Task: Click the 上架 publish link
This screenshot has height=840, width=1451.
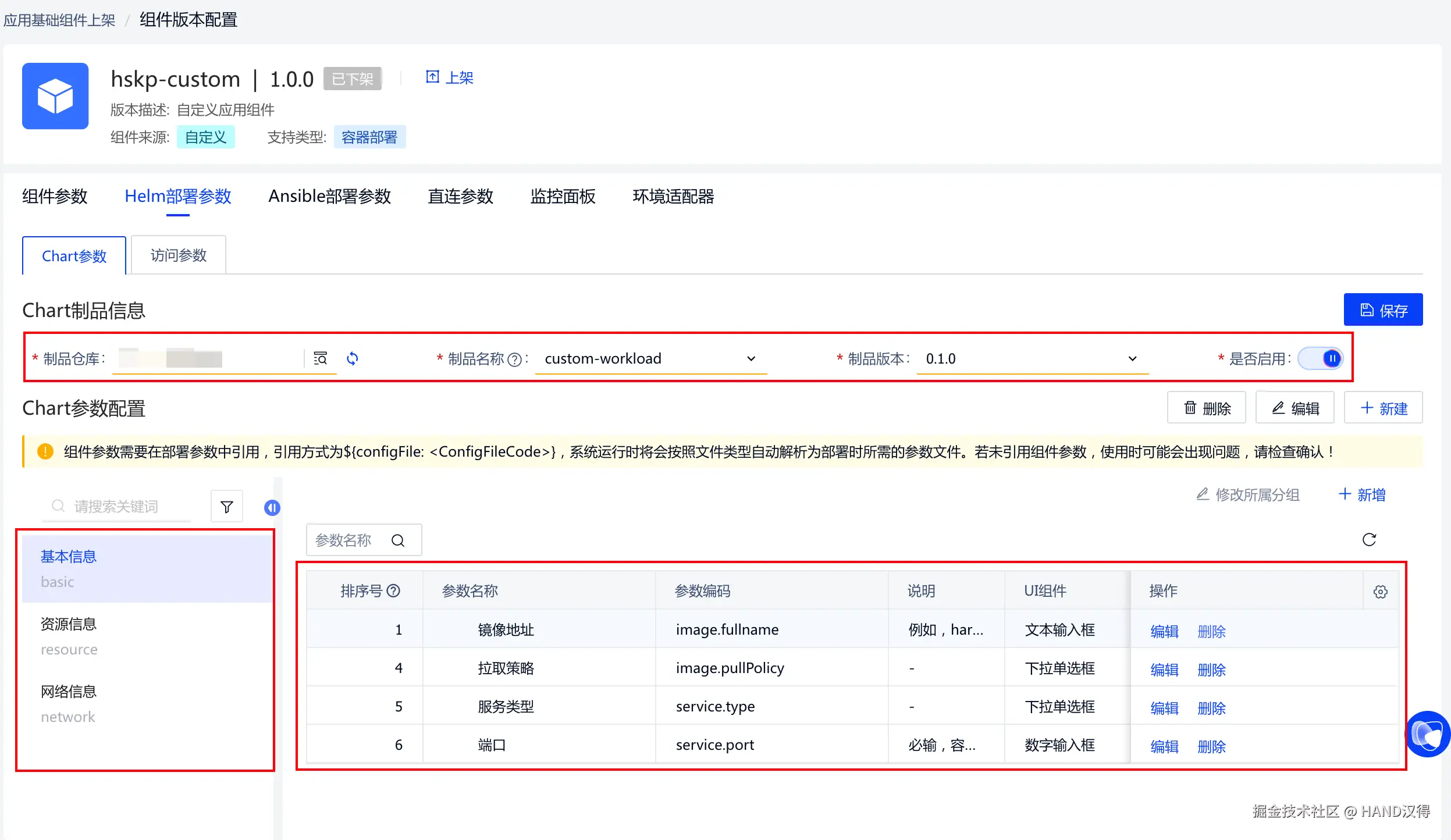Action: tap(450, 77)
